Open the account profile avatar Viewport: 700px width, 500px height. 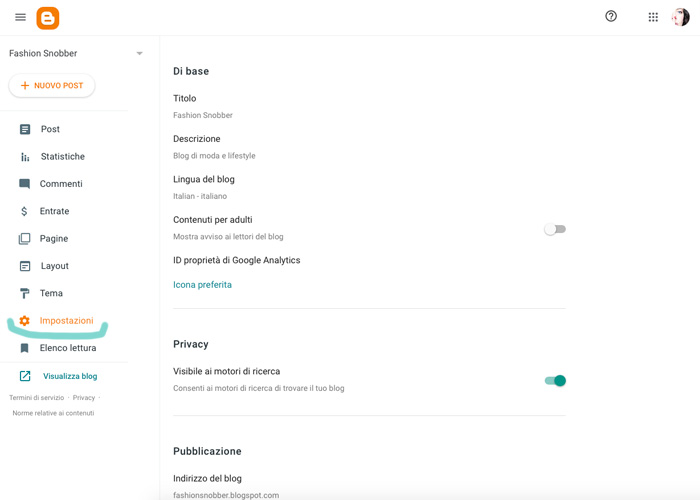pyautogui.click(x=680, y=17)
